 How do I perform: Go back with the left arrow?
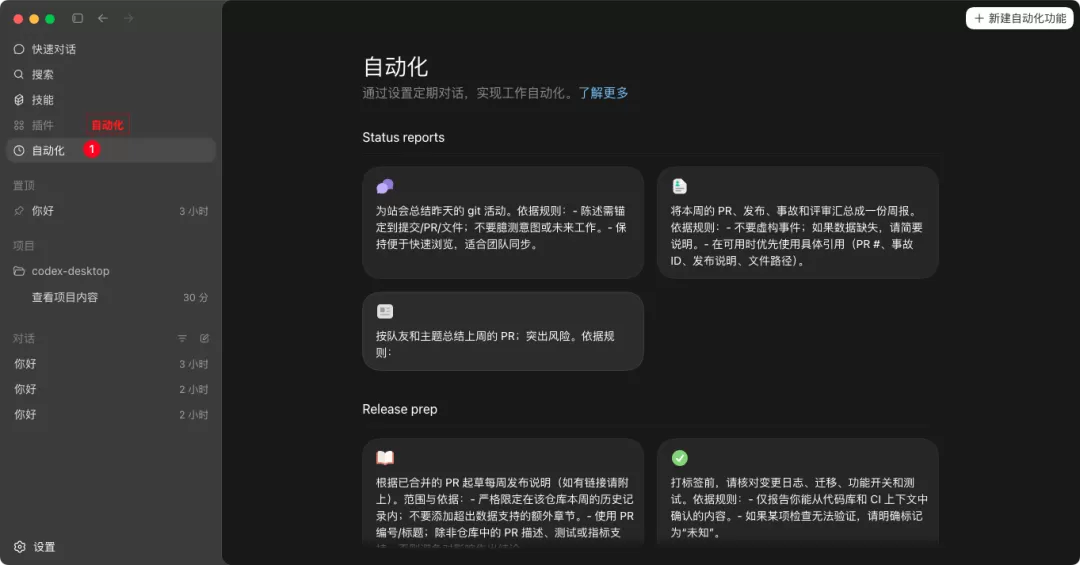click(103, 19)
